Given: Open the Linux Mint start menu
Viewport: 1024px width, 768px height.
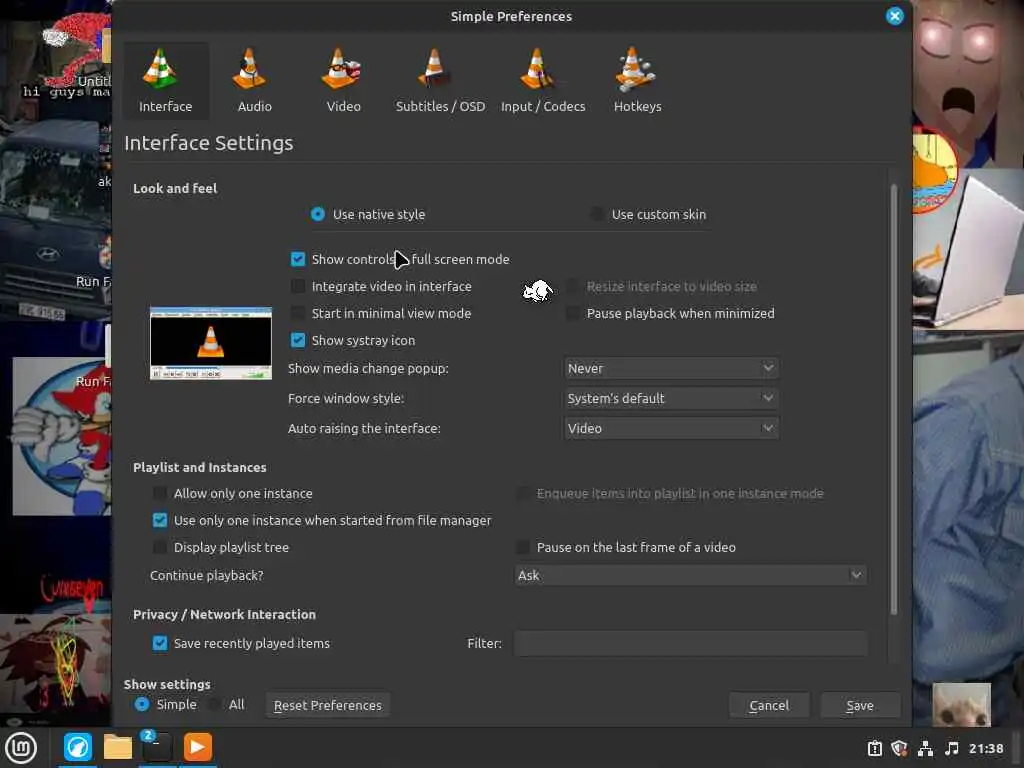Looking at the screenshot, I should (x=21, y=747).
